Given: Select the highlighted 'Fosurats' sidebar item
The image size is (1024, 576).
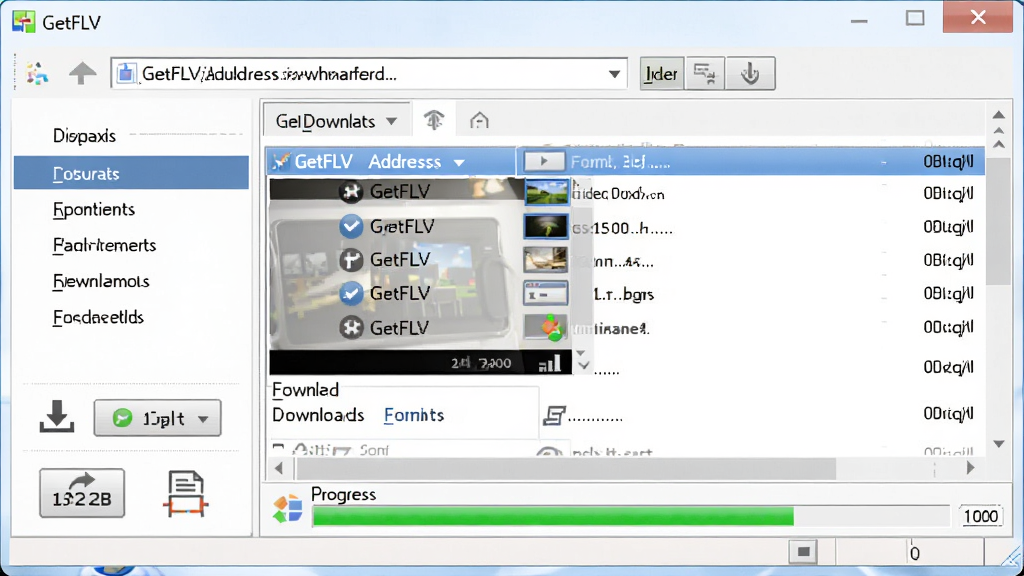Looking at the screenshot, I should tap(131, 173).
